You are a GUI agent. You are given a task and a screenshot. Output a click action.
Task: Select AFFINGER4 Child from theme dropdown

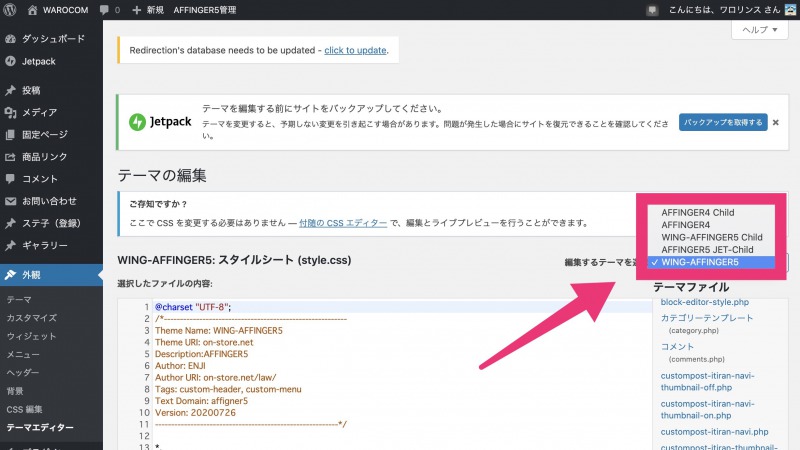click(697, 213)
